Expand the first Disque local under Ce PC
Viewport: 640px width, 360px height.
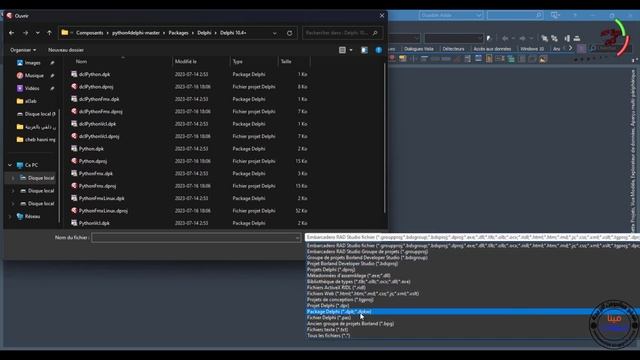point(13,178)
